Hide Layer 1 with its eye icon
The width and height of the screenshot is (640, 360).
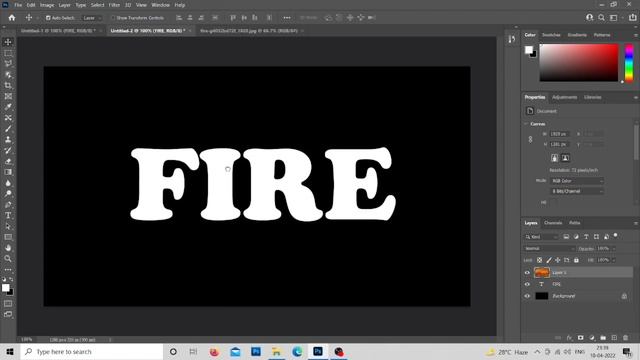tap(527, 272)
